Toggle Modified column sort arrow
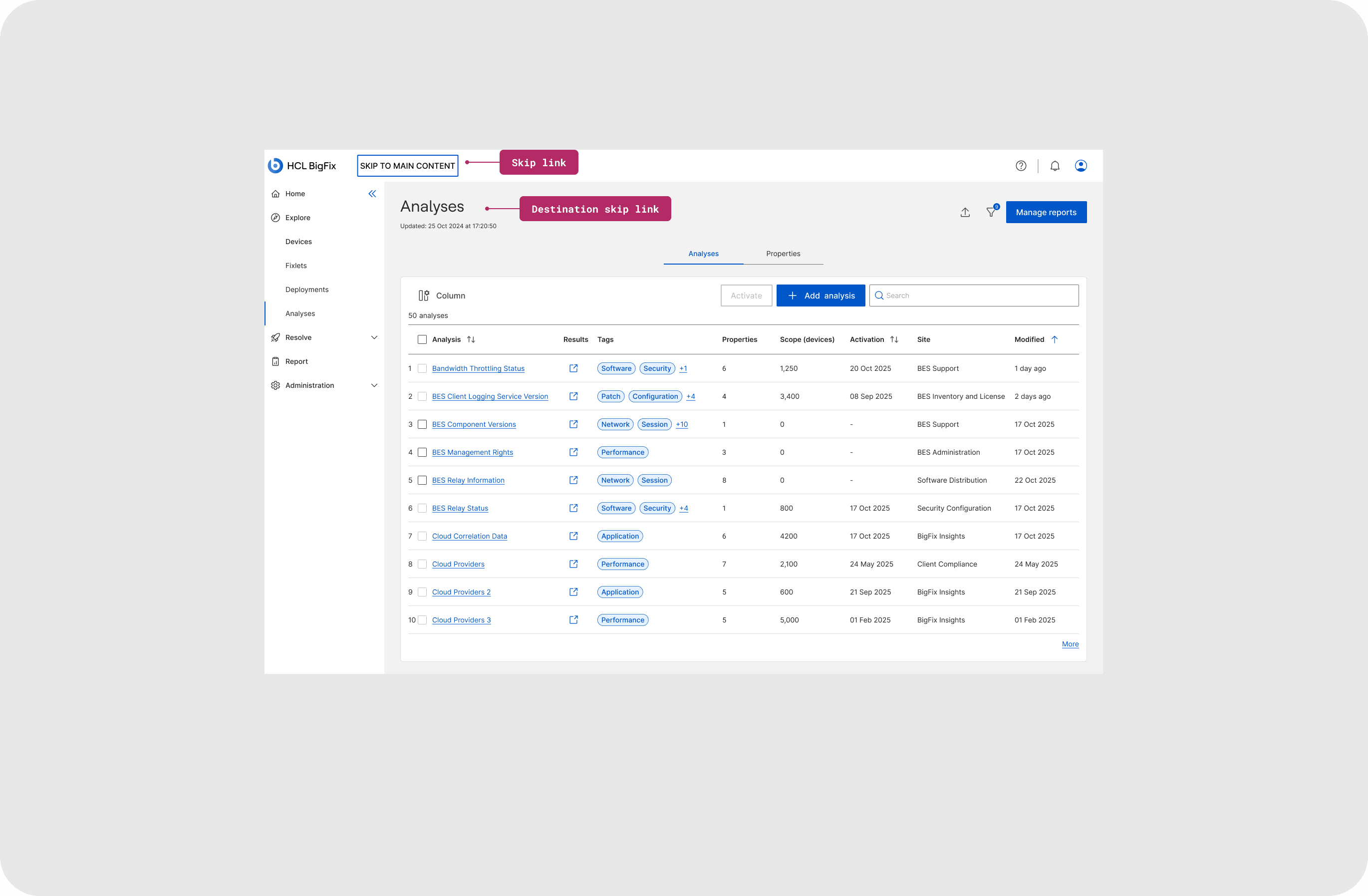The height and width of the screenshot is (896, 1368). click(x=1055, y=339)
